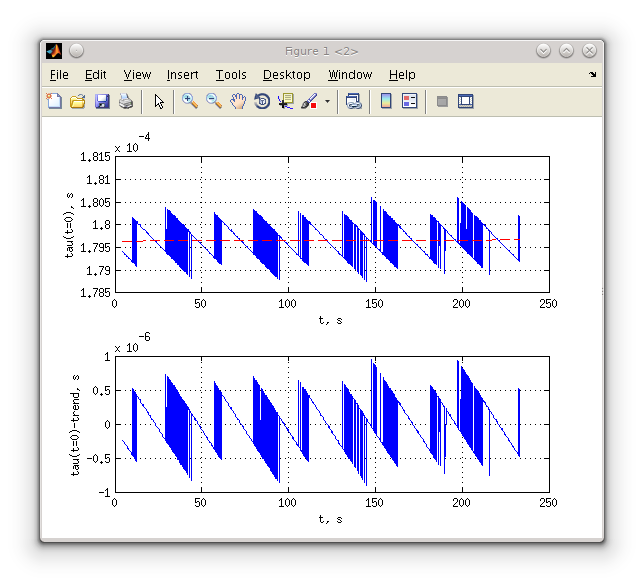
Task: Click Show Plot Tools and dock figure button
Action: [465, 101]
